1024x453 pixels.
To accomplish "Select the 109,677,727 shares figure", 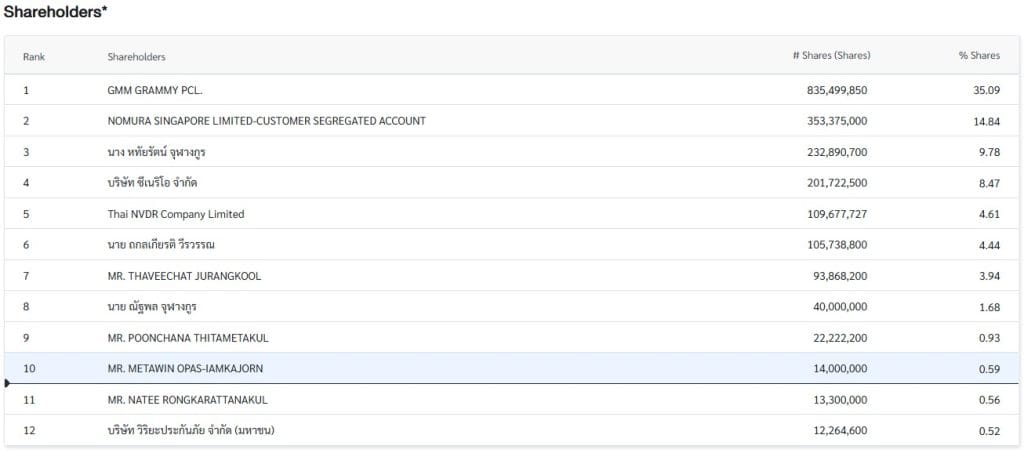I will [x=837, y=214].
